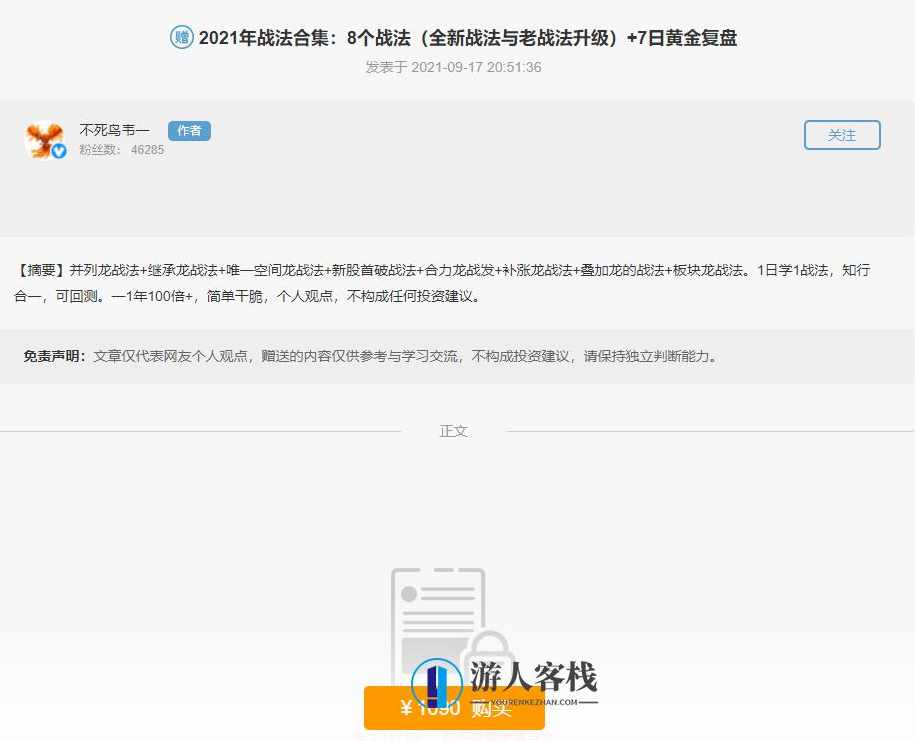Image resolution: width=915 pixels, height=741 pixels.
Task: Select the blue 作者 author badge
Action: [x=189, y=130]
